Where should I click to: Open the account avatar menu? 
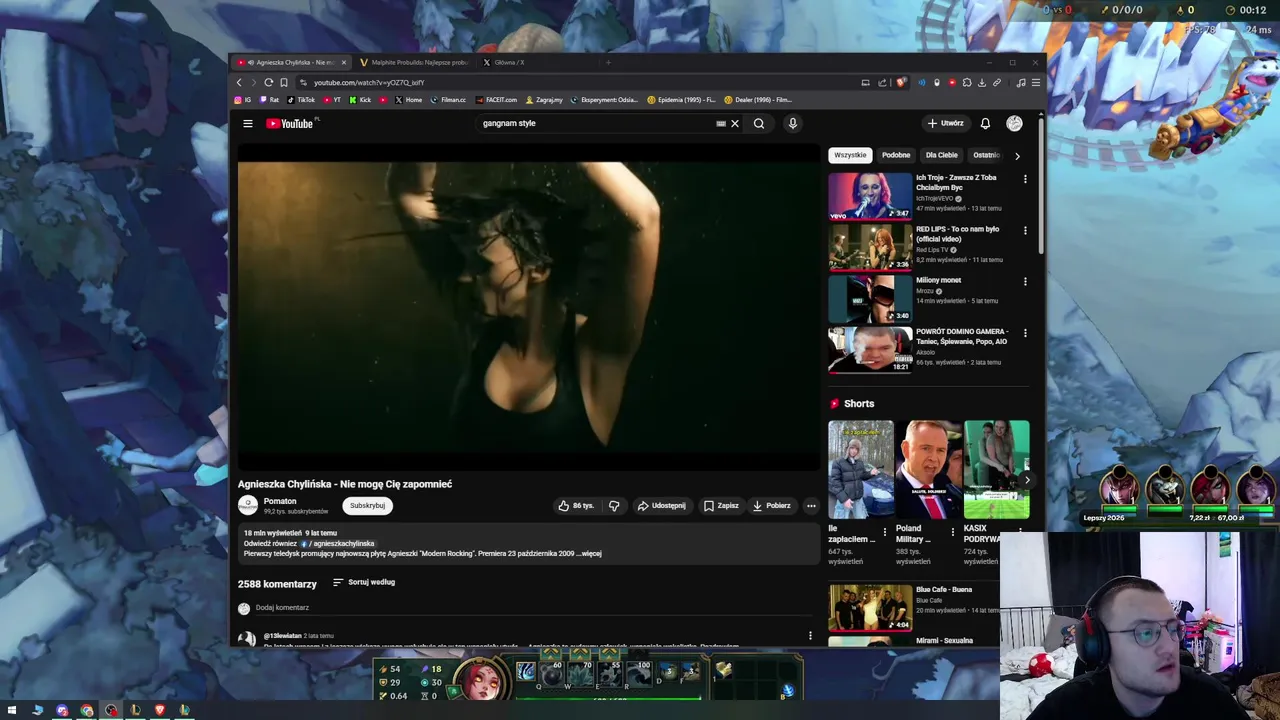pyautogui.click(x=1014, y=124)
